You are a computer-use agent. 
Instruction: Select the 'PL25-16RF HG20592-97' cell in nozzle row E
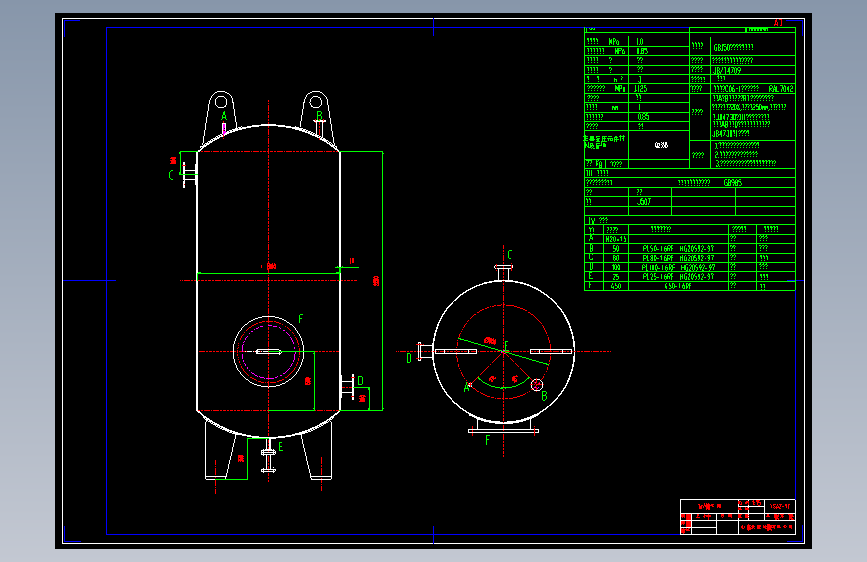(678, 277)
